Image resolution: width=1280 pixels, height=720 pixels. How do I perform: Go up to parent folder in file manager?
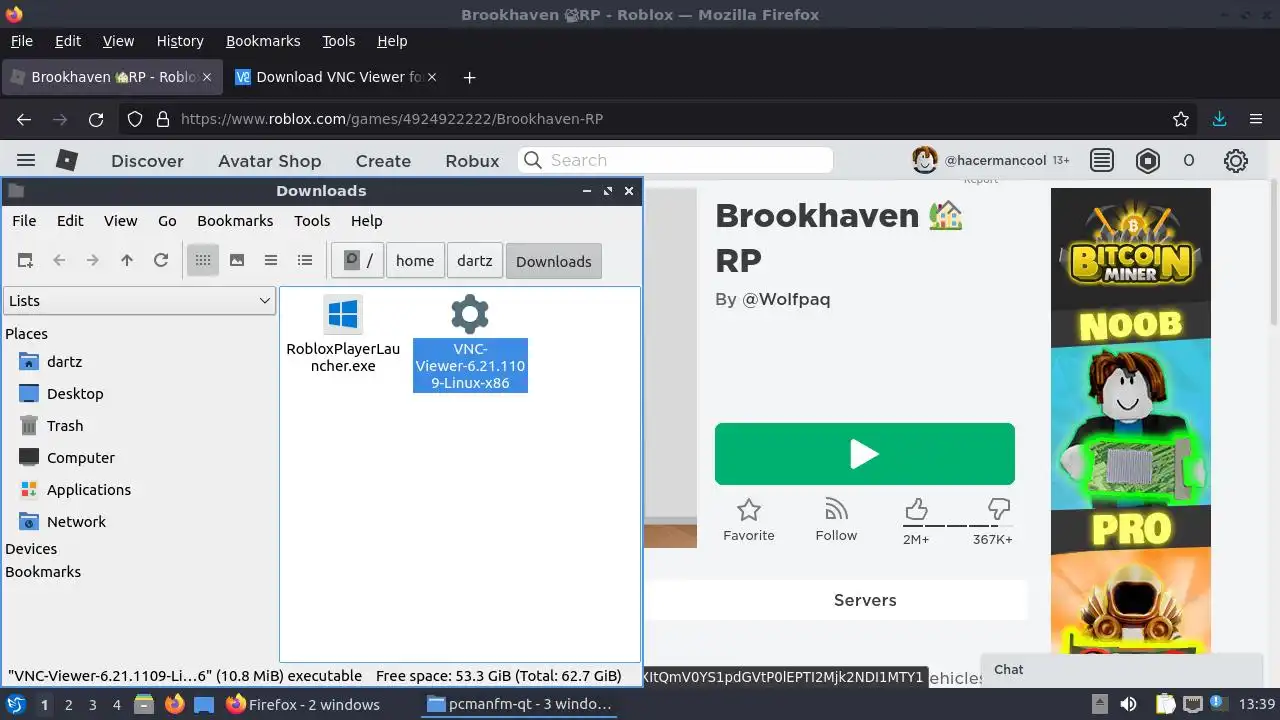tap(127, 260)
